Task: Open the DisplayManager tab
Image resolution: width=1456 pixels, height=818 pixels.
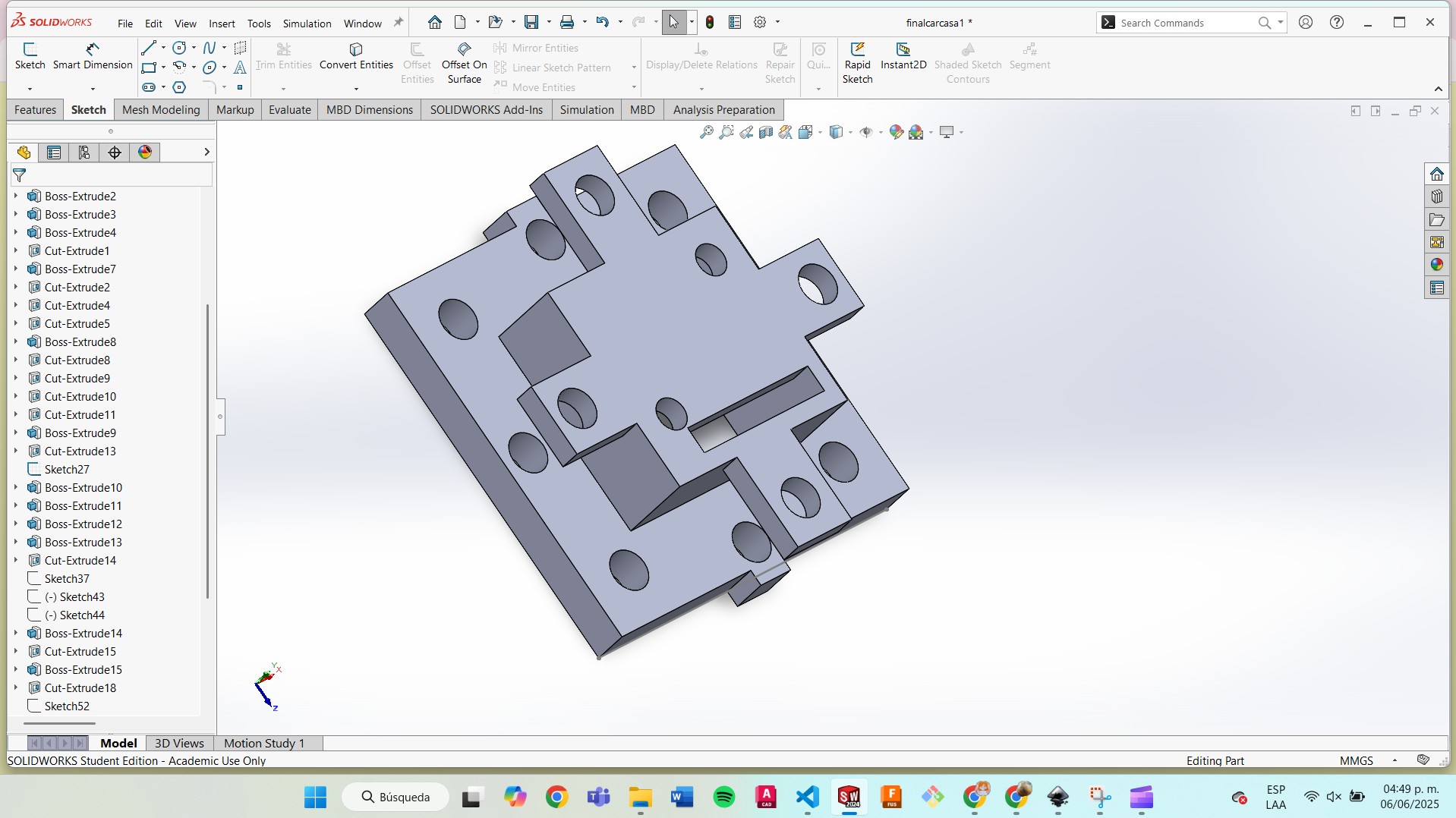Action: [145, 153]
